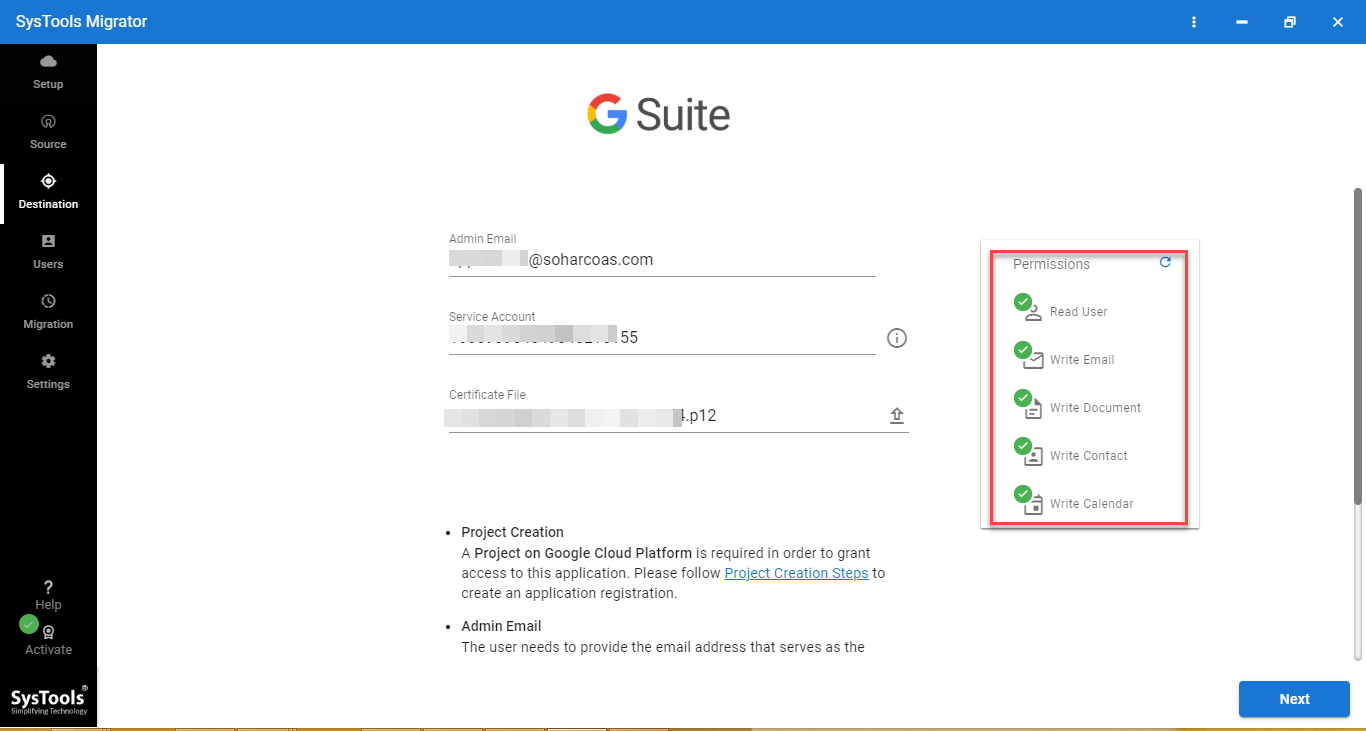Click the Write Contact permission icon
Screen dimensions: 1366x731
click(x=1030, y=453)
